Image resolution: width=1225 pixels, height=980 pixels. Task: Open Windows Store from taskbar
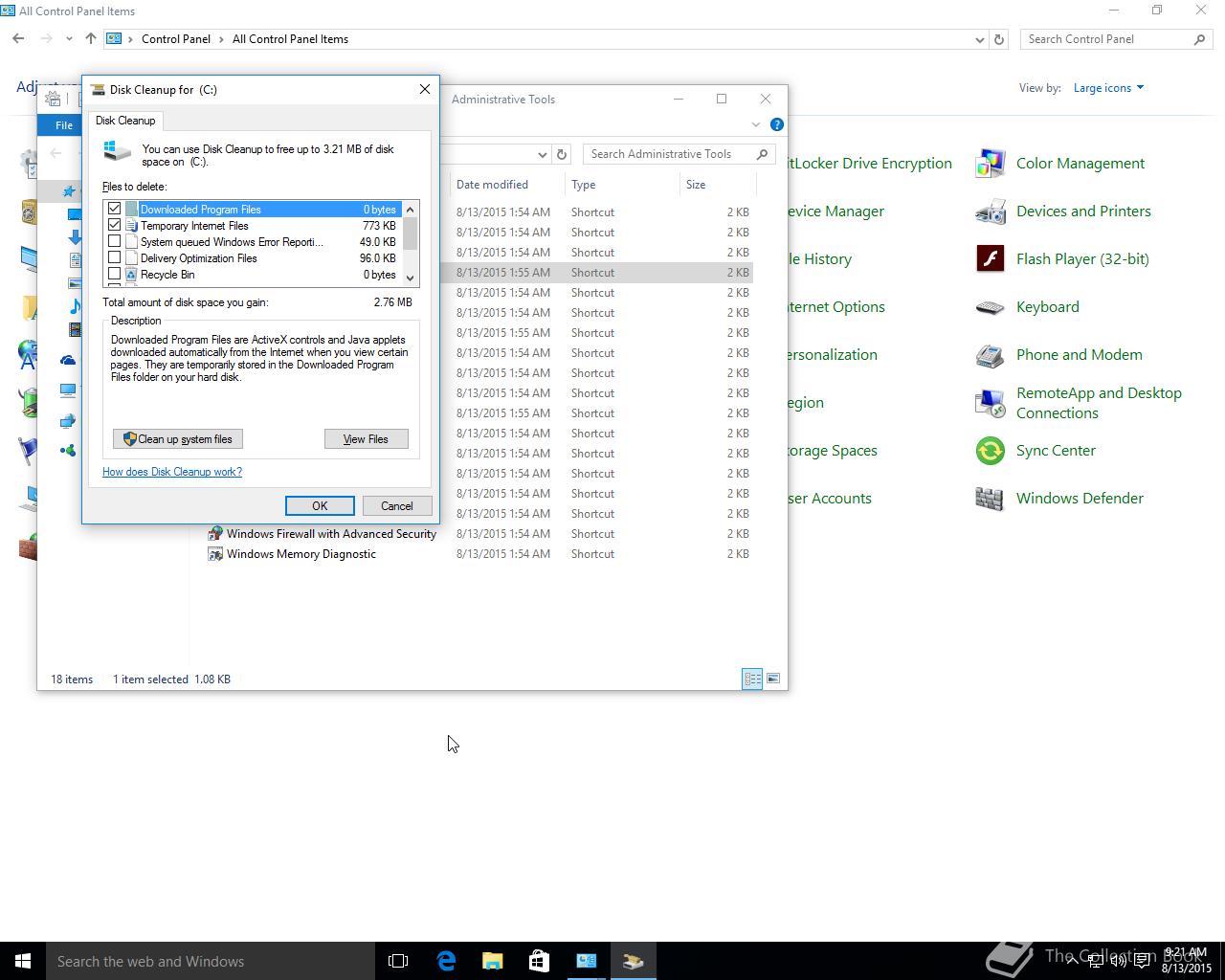(x=539, y=961)
